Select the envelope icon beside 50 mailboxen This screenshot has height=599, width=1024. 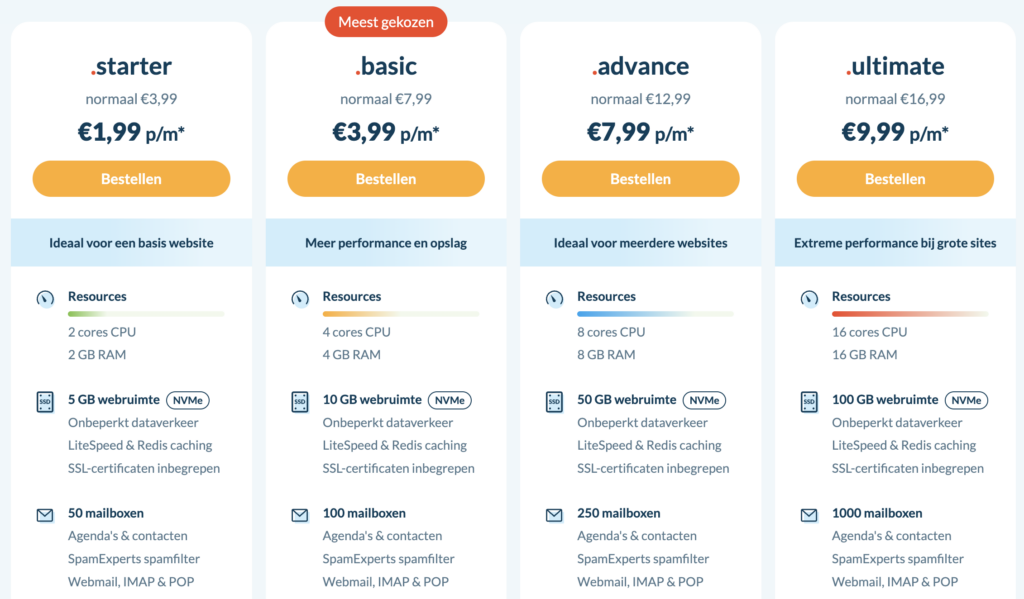pyautogui.click(x=45, y=514)
